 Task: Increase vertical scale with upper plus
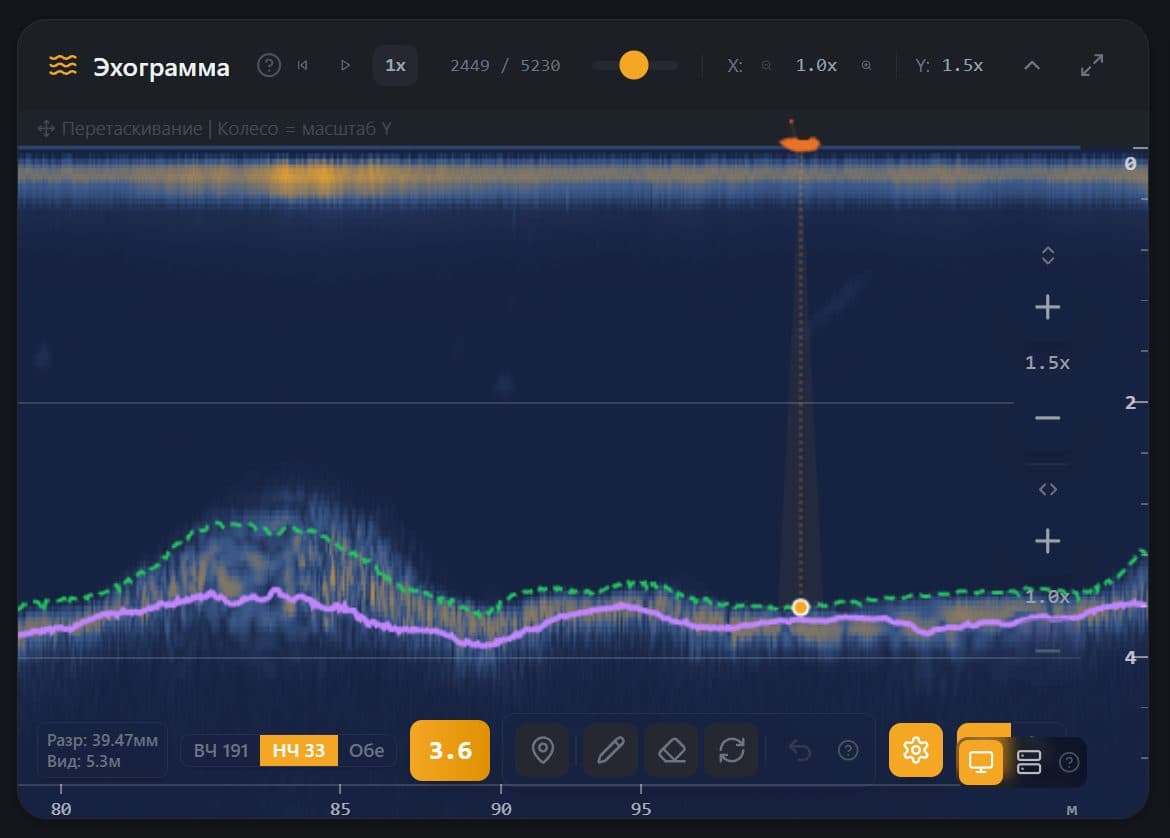(x=1048, y=307)
